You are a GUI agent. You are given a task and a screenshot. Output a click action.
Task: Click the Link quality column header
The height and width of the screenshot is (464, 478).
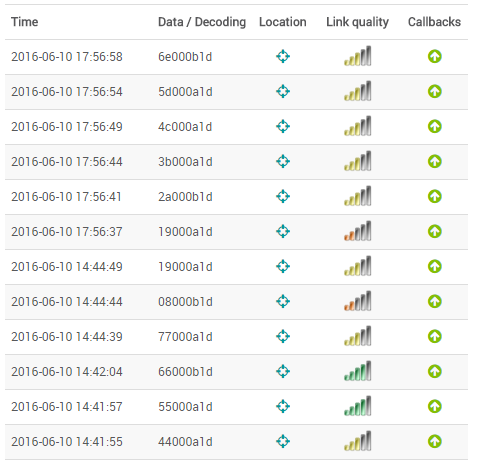pos(357,22)
